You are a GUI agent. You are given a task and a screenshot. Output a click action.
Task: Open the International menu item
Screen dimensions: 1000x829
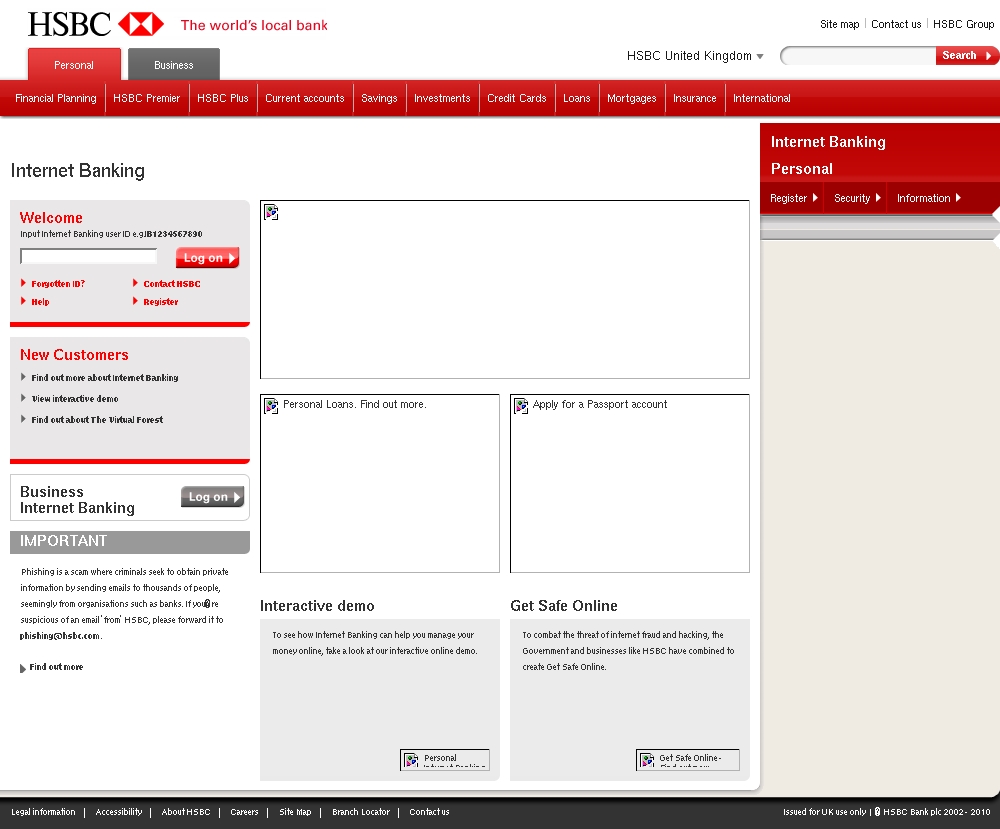pos(761,98)
